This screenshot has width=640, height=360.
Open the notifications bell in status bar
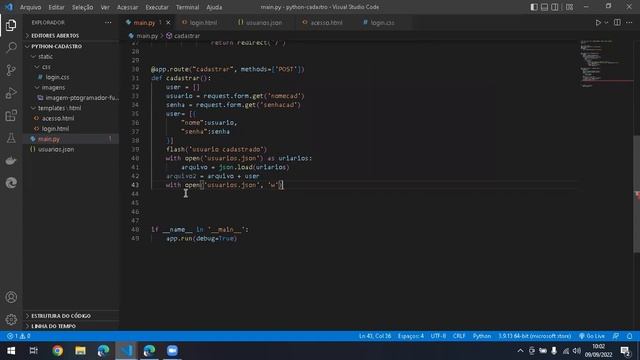[x=630, y=336]
